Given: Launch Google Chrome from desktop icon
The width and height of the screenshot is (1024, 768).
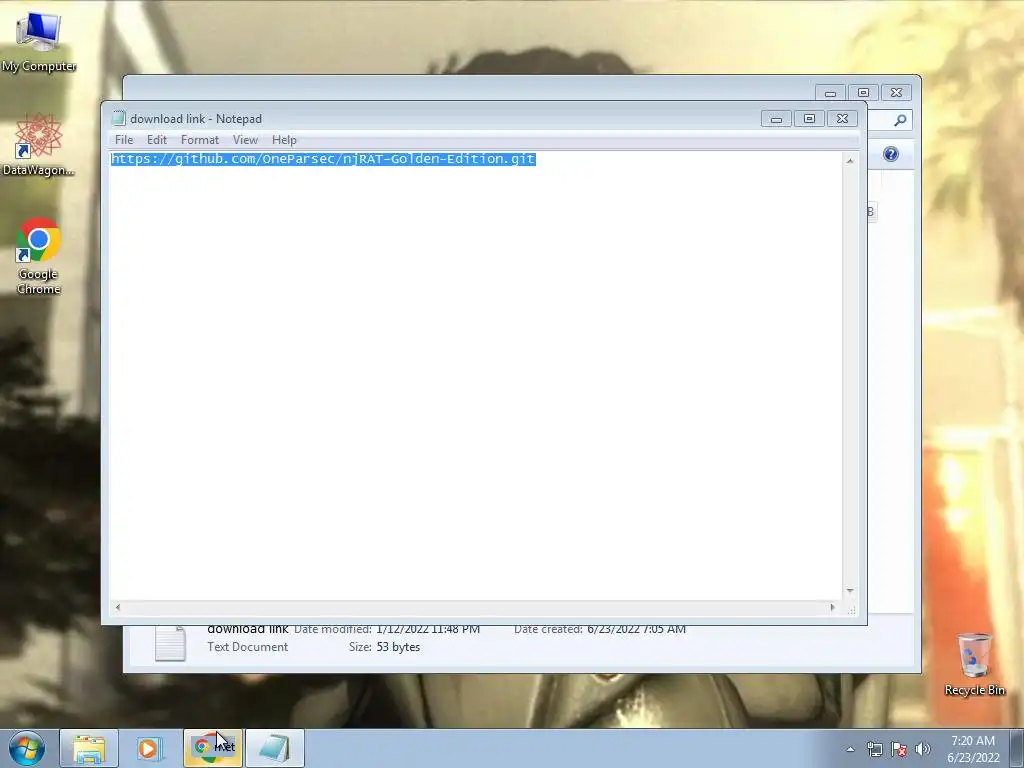Looking at the screenshot, I should coord(39,255).
